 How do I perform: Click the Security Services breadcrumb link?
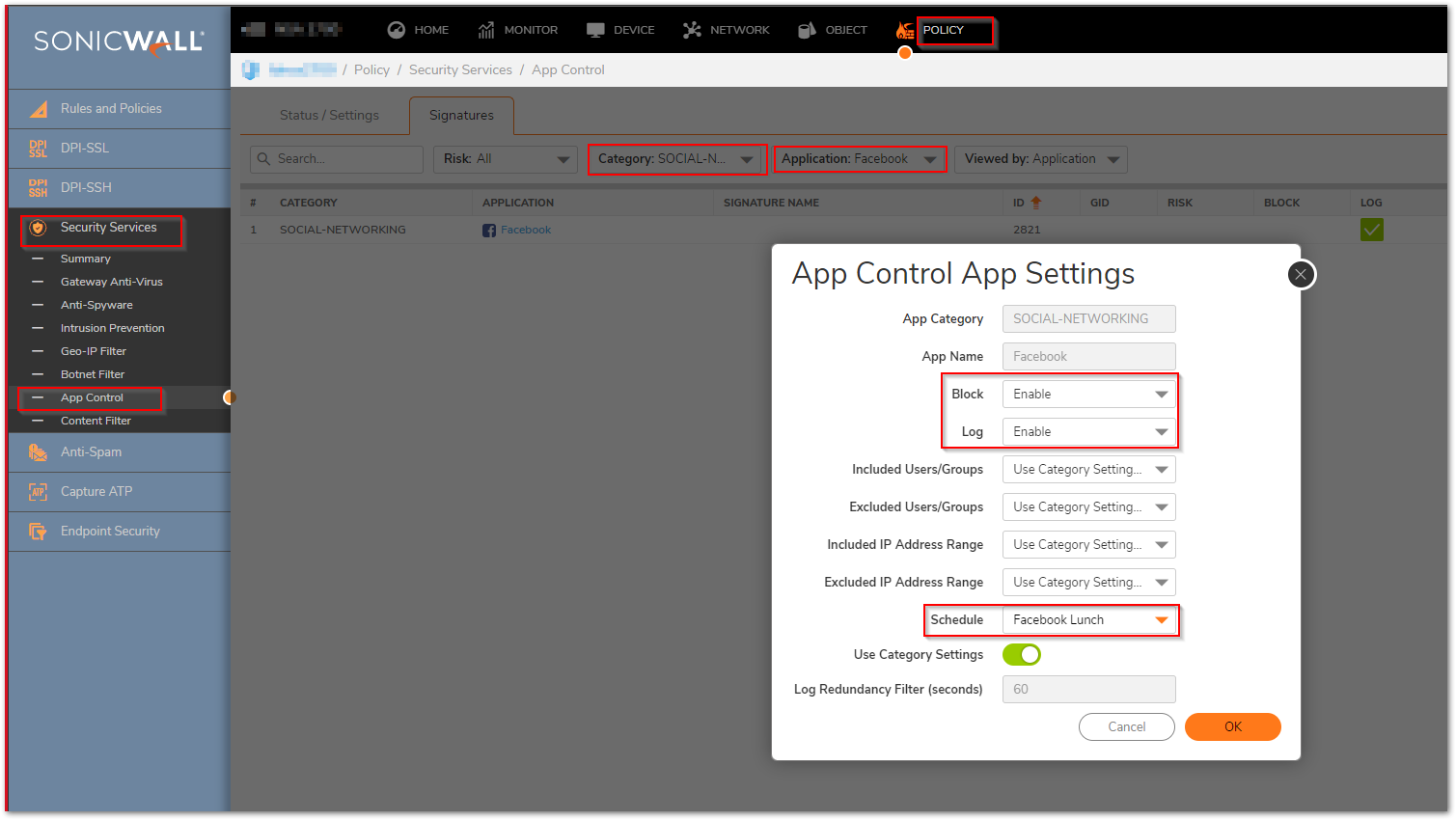tap(460, 70)
